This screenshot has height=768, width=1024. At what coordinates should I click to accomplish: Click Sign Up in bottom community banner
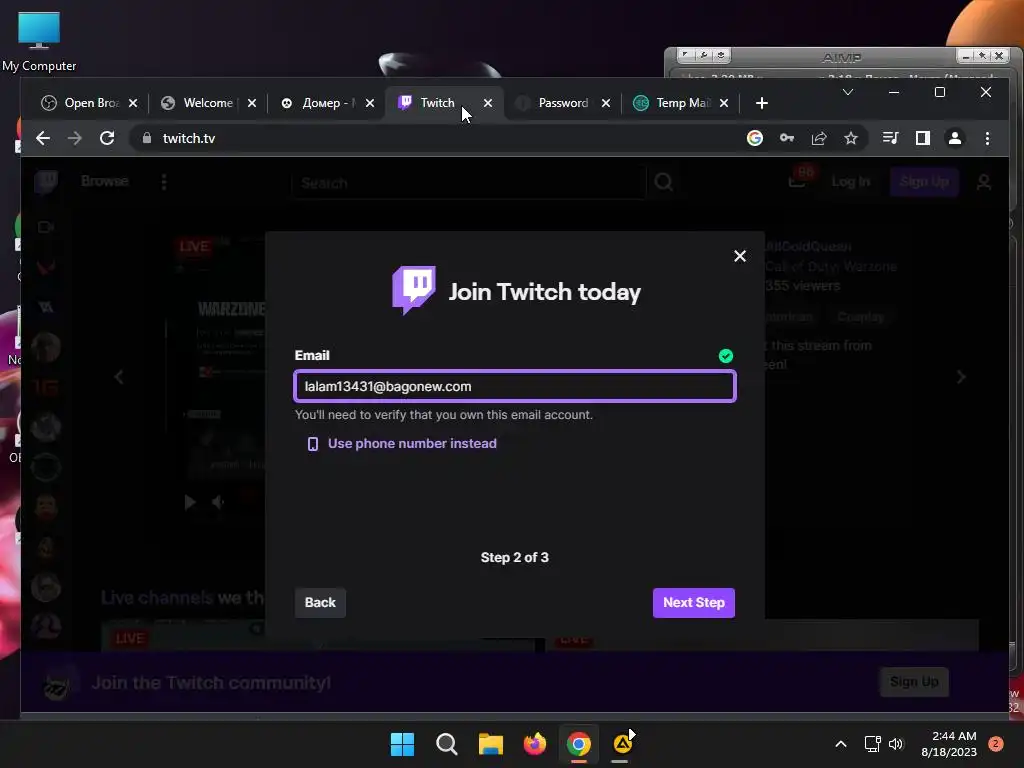click(914, 682)
